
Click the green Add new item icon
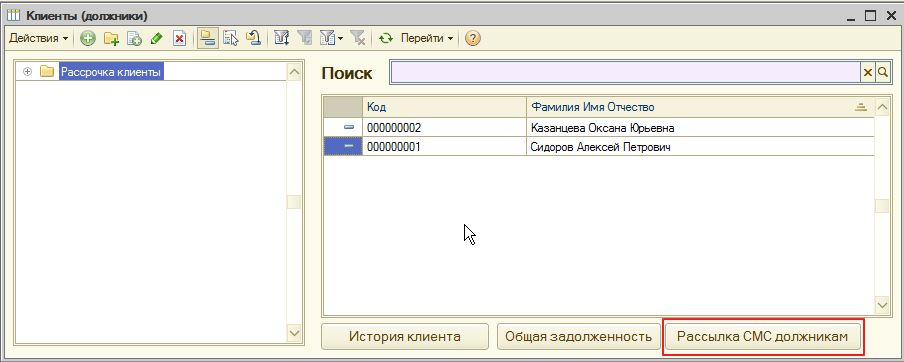[x=88, y=39]
